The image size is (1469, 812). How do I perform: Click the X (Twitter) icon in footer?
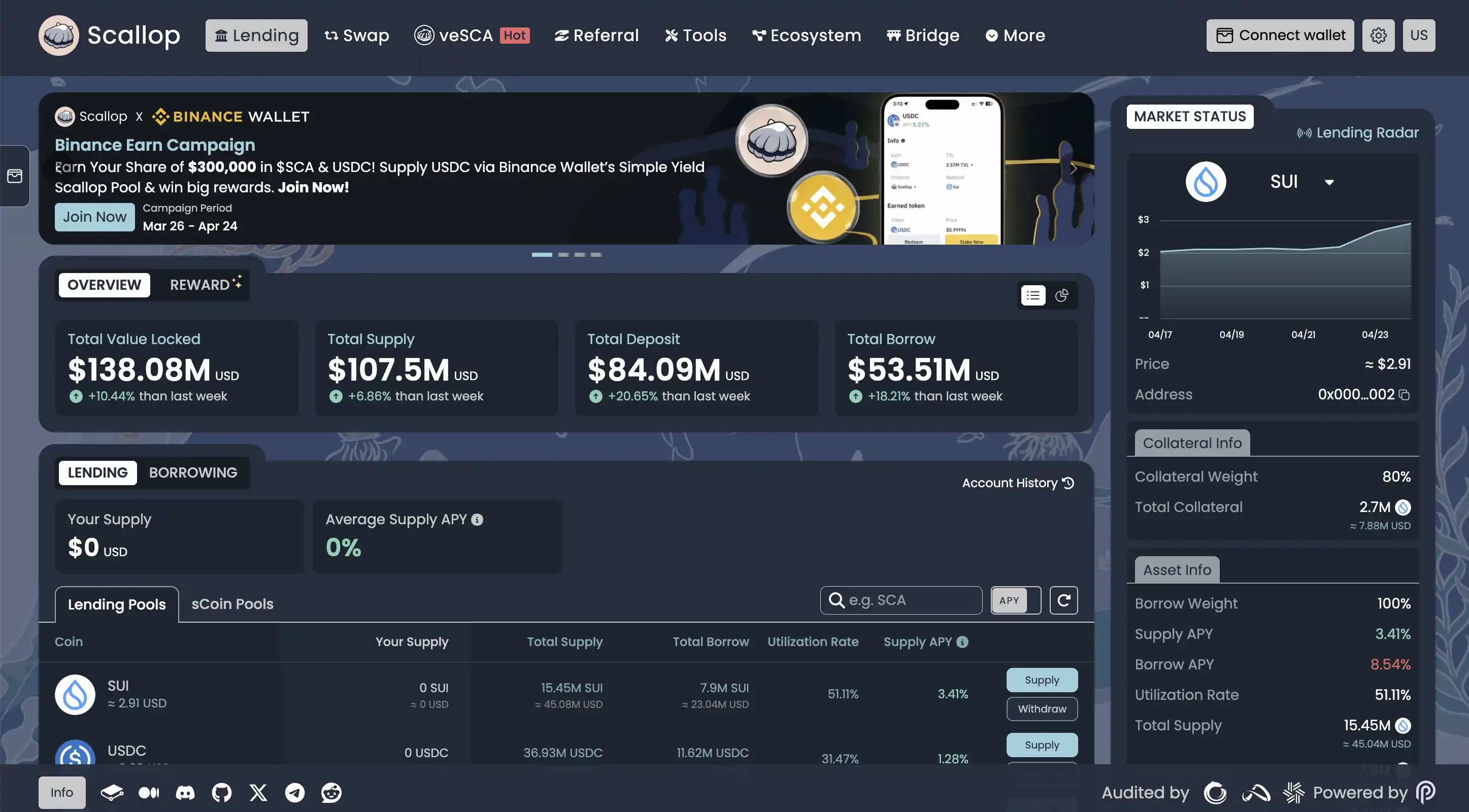coord(258,793)
